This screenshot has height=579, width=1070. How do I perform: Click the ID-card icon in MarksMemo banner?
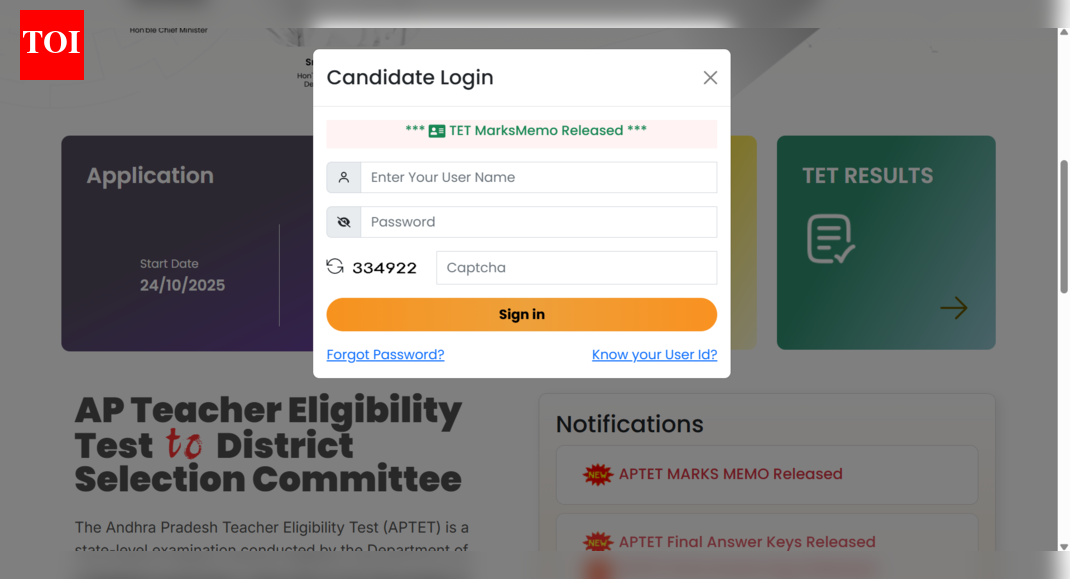point(436,131)
